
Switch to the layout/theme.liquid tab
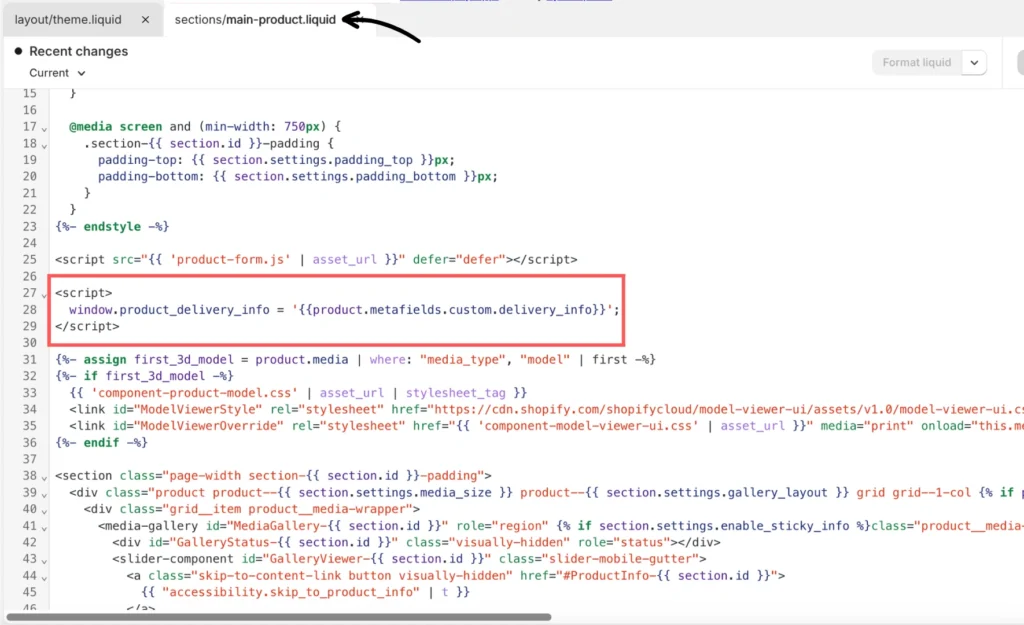pos(69,20)
